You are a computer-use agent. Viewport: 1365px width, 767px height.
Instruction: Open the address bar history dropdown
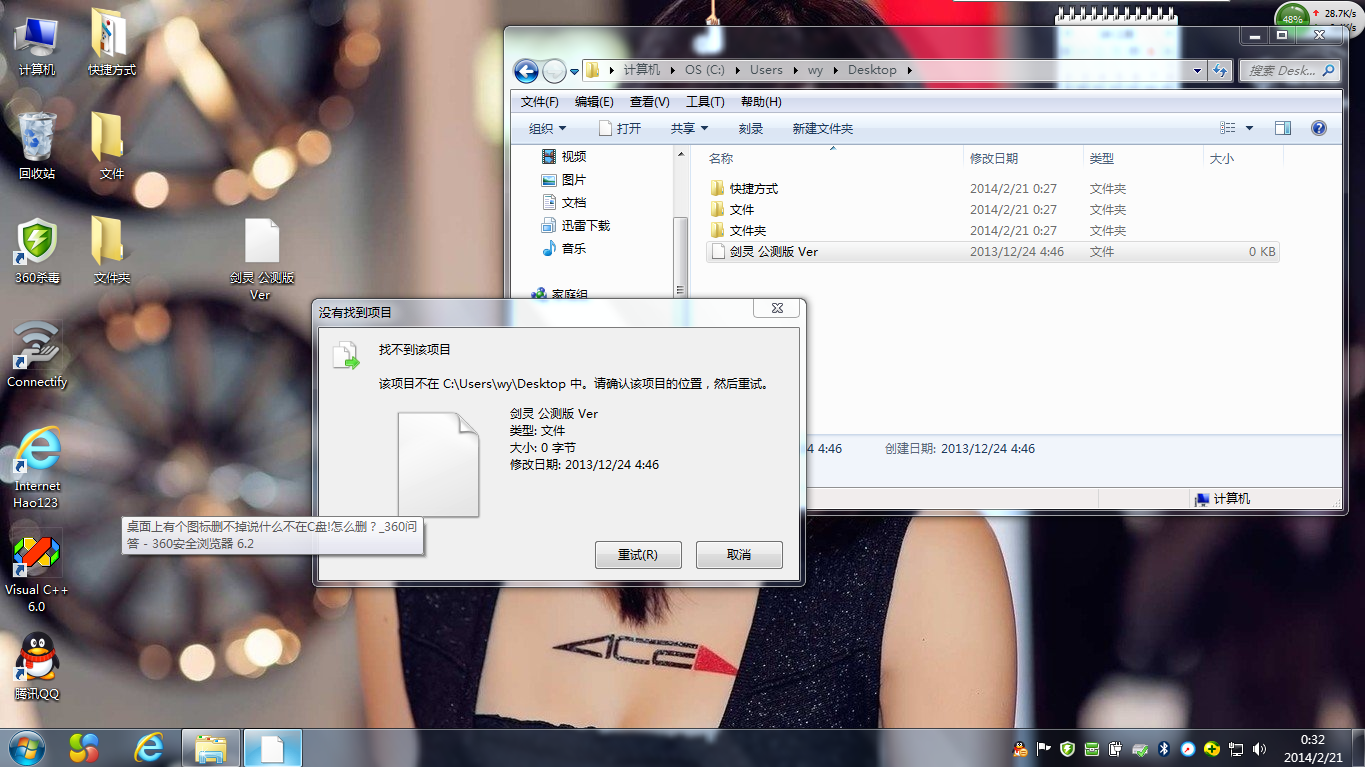point(1196,70)
